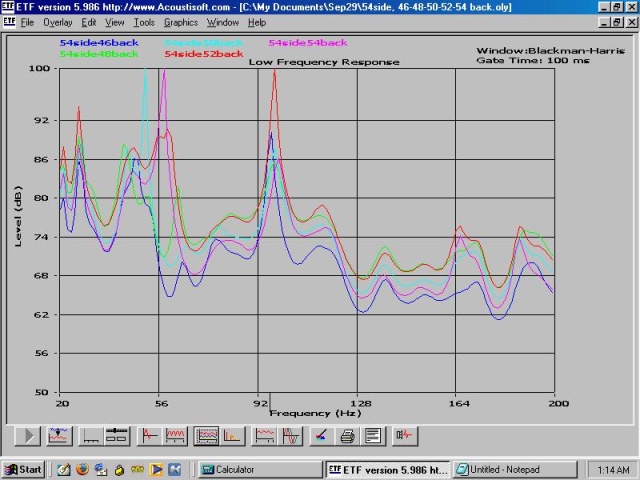Viewport: 640px width, 480px height.
Task: Click the green 54side48back legend label
Action: pyautogui.click(x=99, y=54)
